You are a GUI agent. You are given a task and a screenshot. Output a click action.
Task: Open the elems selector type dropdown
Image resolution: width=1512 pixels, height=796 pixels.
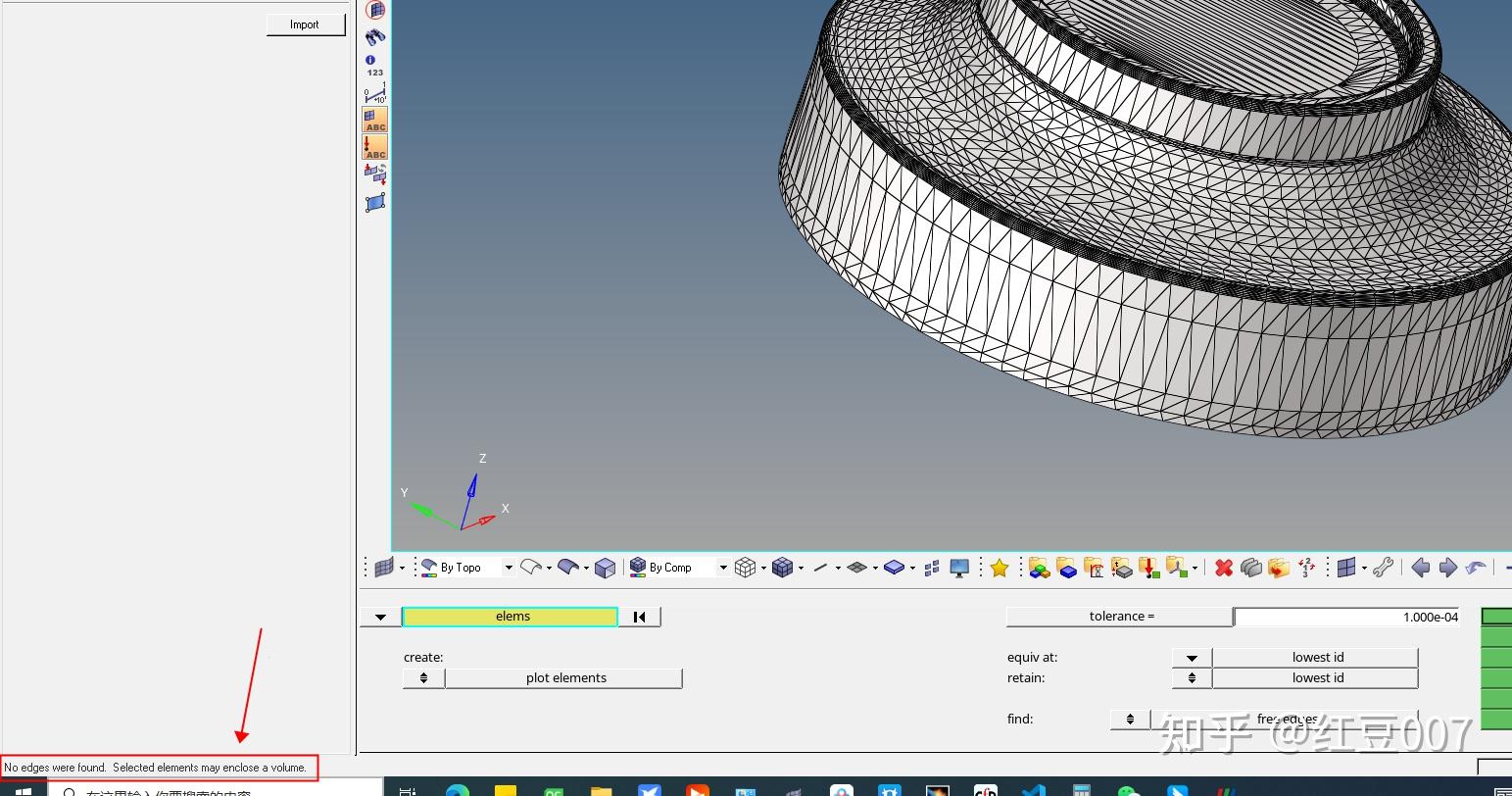point(380,617)
